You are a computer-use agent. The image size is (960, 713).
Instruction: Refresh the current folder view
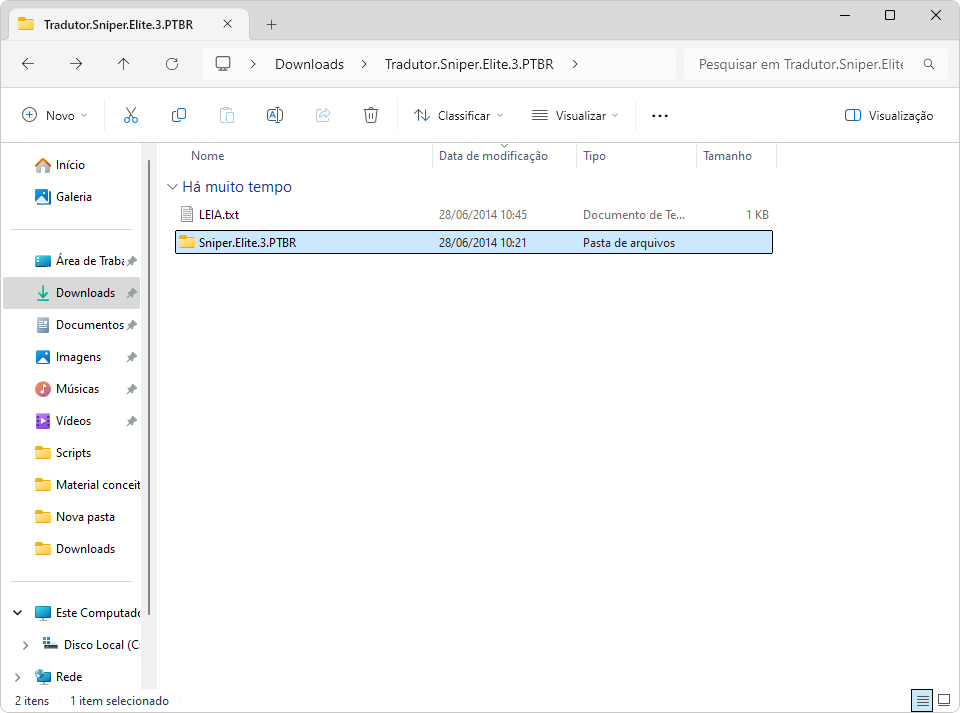coord(172,64)
